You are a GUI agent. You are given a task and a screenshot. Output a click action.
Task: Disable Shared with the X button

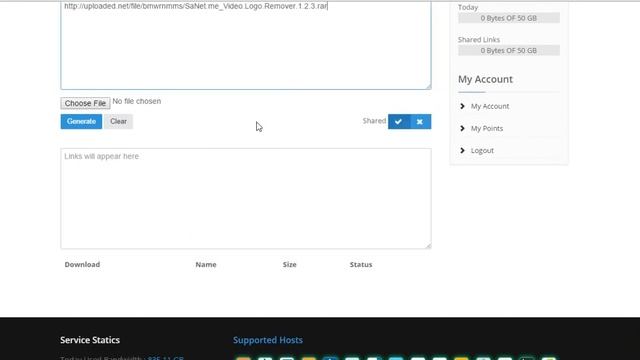(x=420, y=122)
